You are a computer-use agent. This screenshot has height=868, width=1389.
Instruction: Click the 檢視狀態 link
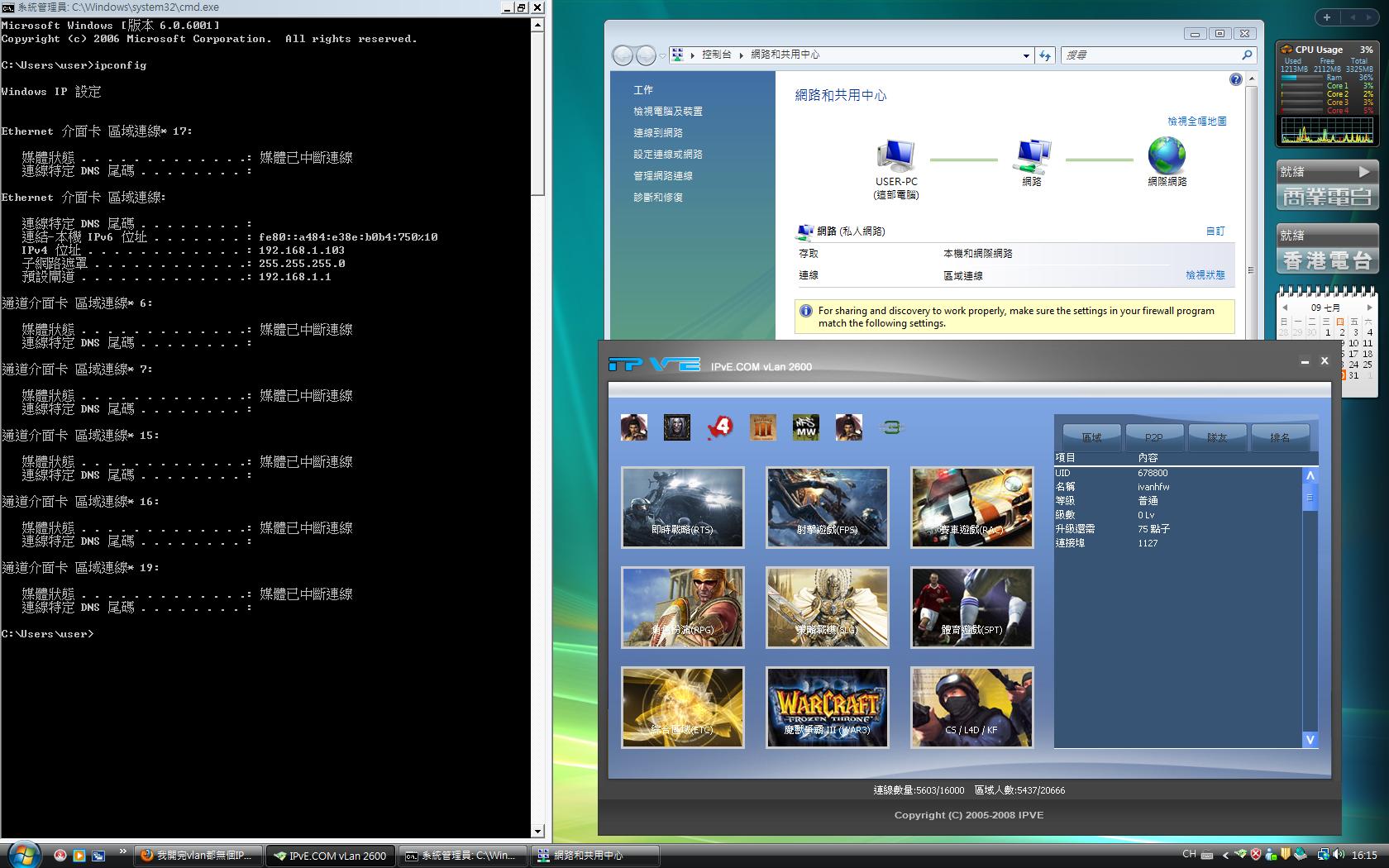tap(1205, 275)
